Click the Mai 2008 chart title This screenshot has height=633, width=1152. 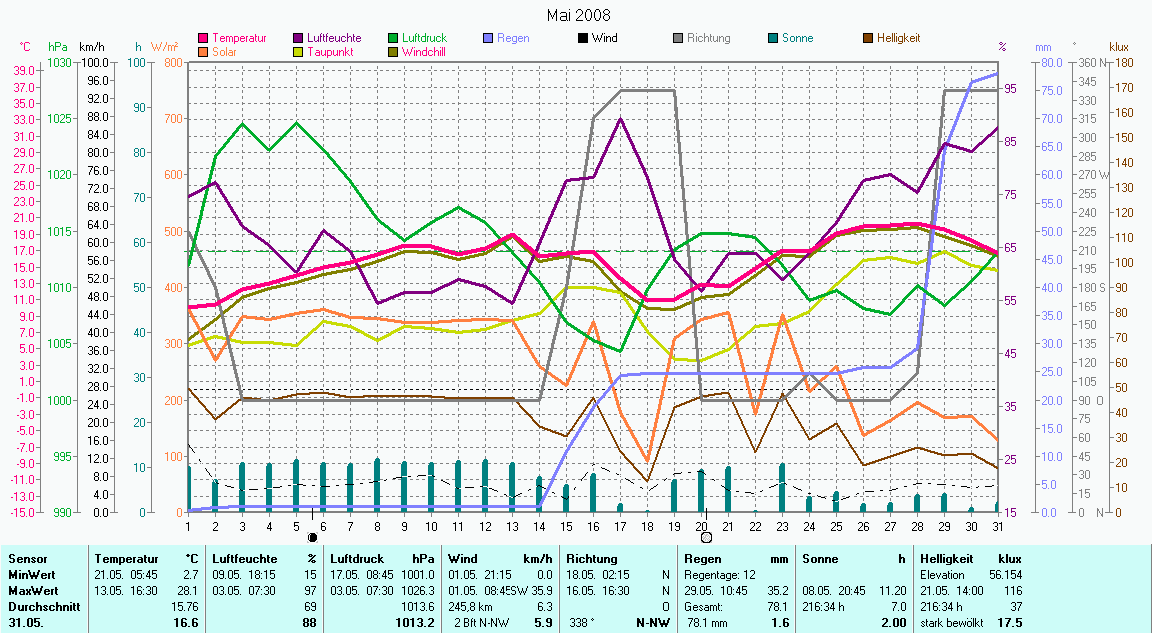point(578,15)
